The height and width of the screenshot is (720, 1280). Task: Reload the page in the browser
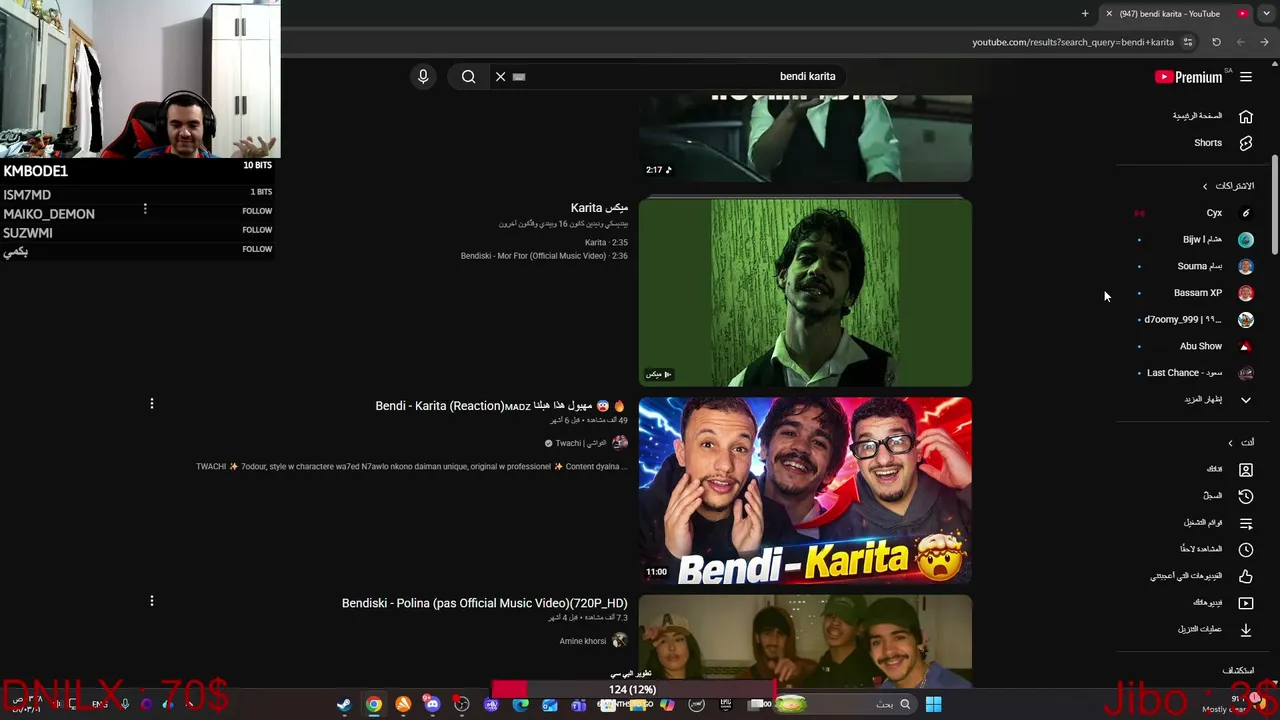click(x=1216, y=42)
